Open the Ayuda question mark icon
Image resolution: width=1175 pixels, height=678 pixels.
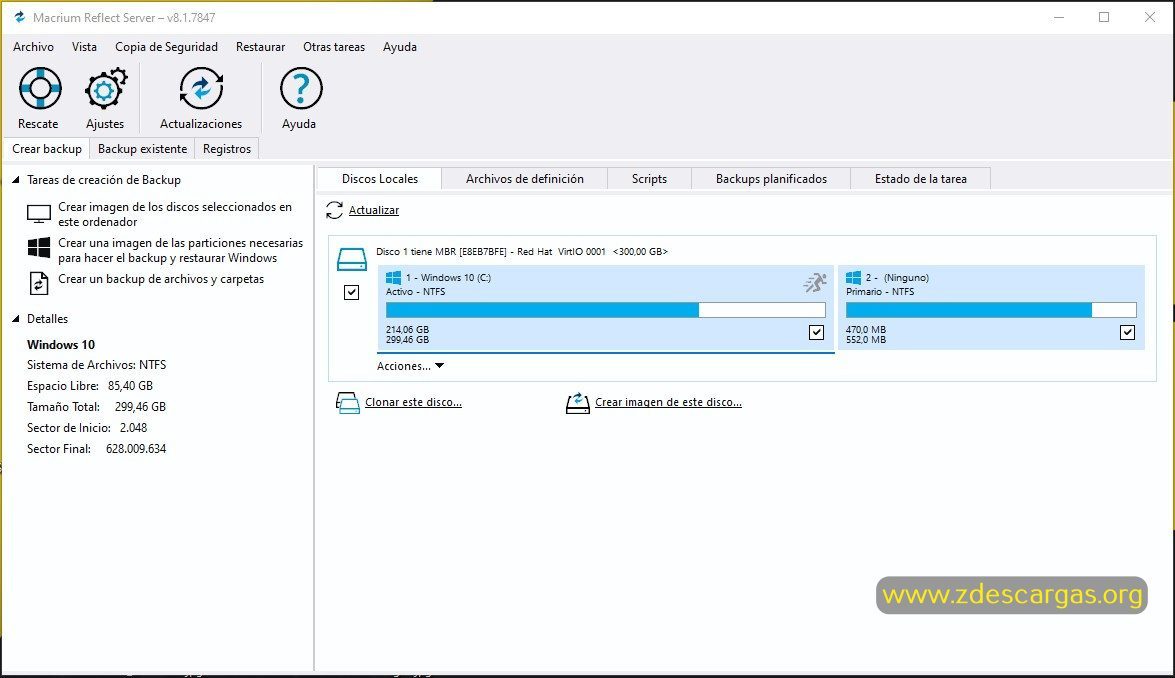pyautogui.click(x=300, y=88)
